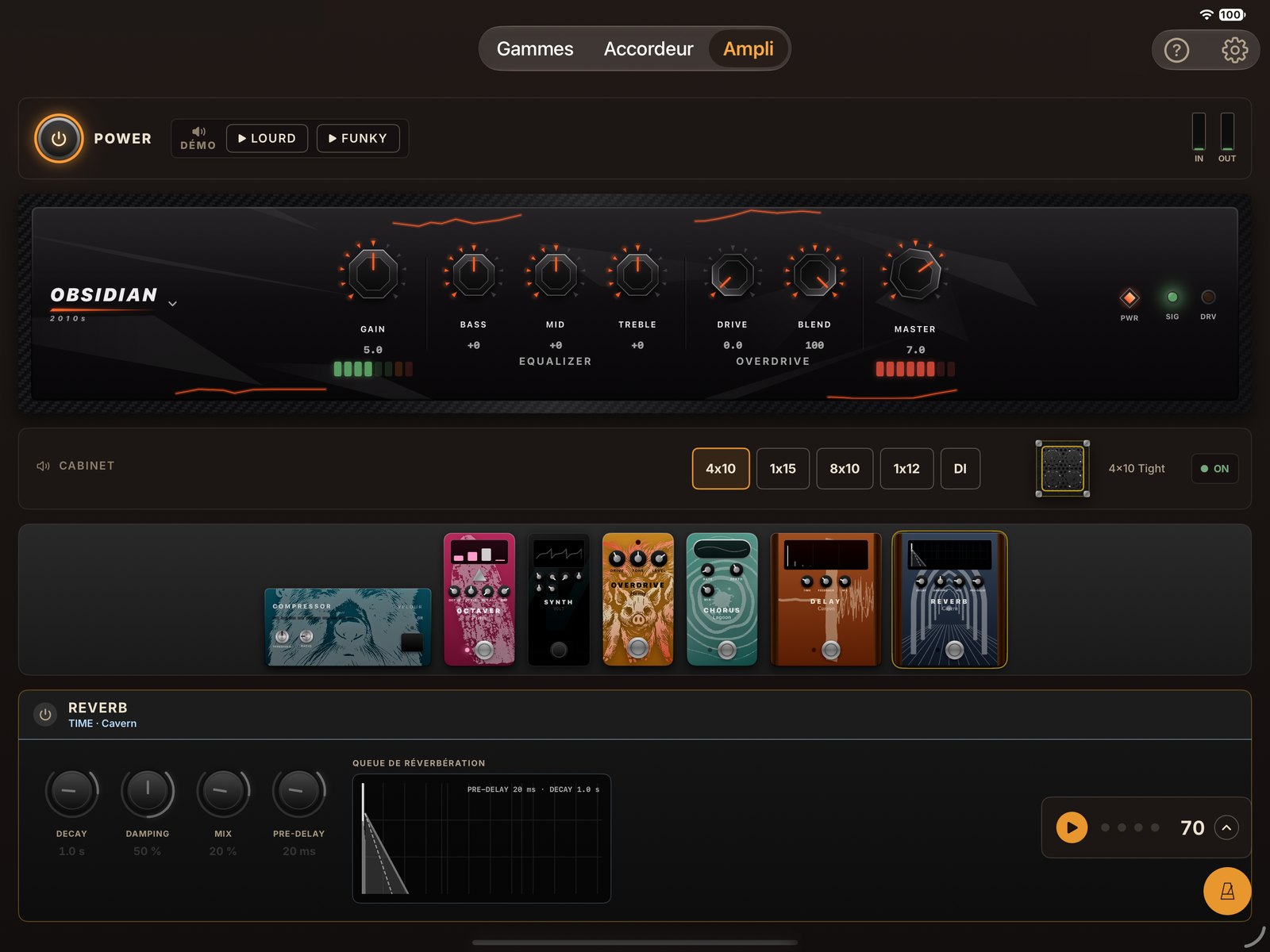Expand the tempo 70 chevron
Viewport: 1270px width, 952px height.
(x=1226, y=827)
